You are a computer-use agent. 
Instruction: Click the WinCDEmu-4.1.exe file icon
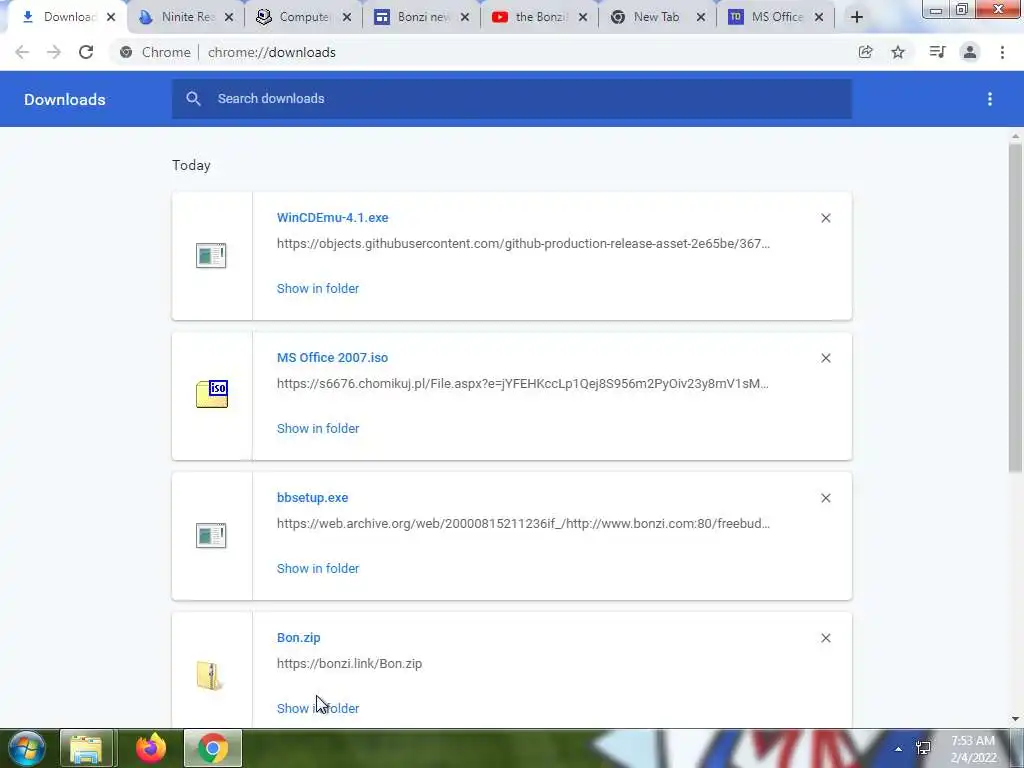click(x=211, y=255)
